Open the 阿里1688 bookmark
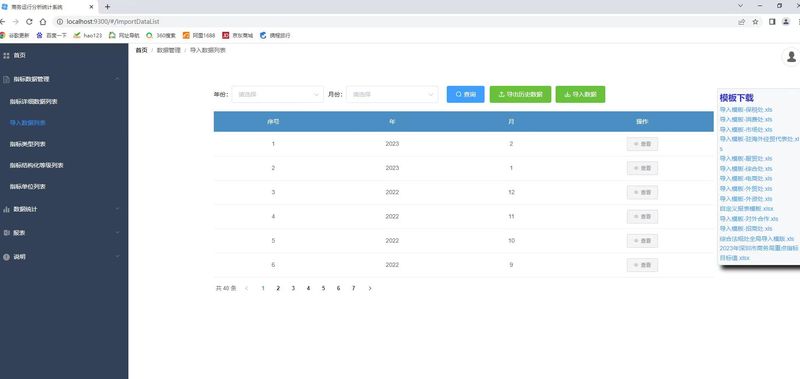 pyautogui.click(x=199, y=36)
